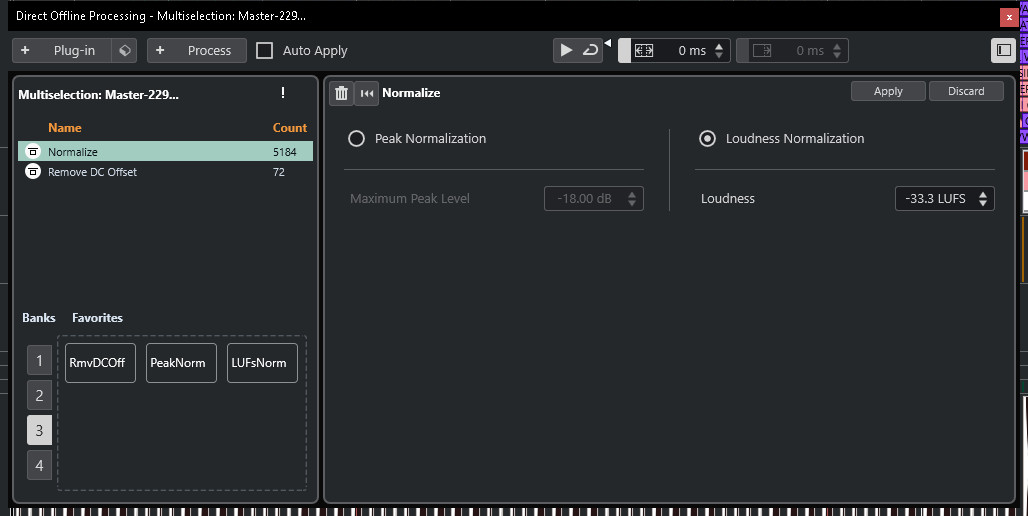The image size is (1028, 516).
Task: Toggle audition loop
Action: [x=590, y=50]
